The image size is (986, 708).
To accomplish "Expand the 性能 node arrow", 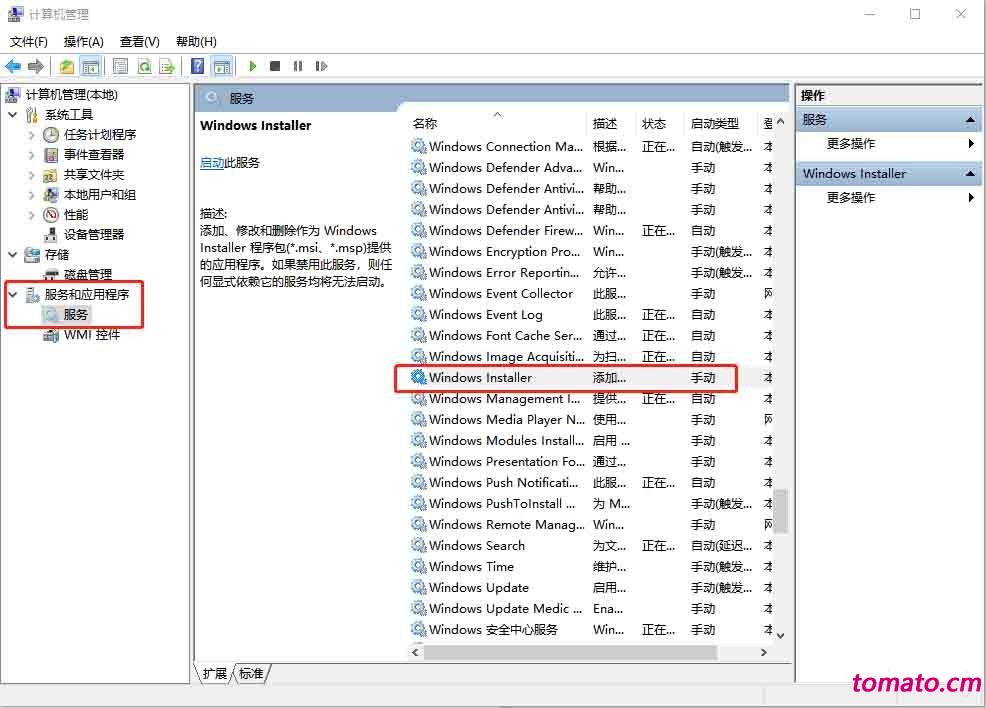I will [31, 215].
